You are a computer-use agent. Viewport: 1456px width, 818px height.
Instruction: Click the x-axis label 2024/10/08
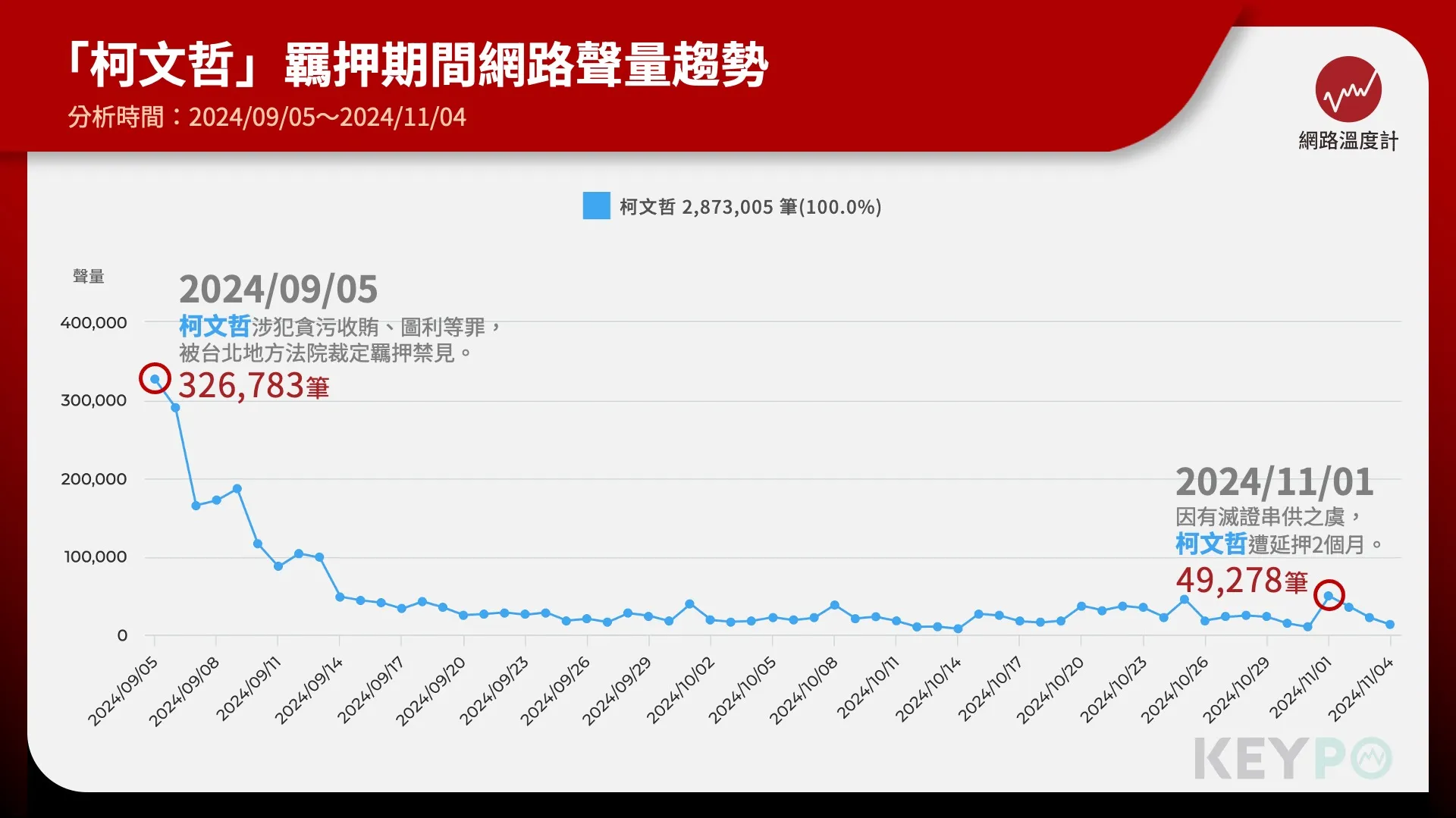804,691
